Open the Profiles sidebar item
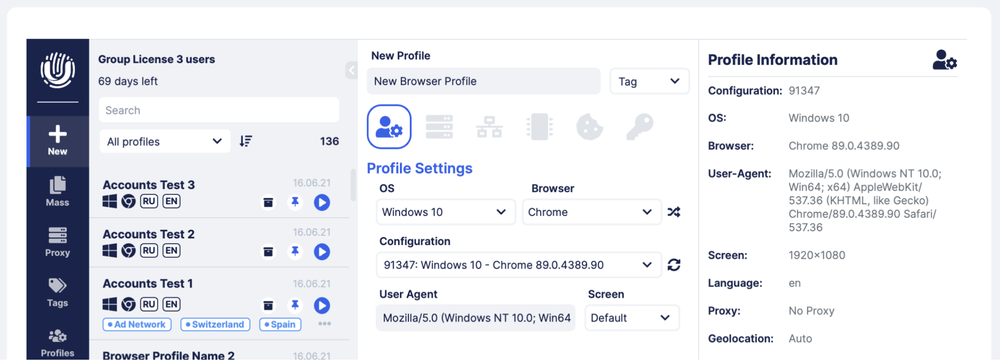The image size is (1000, 360). (x=57, y=343)
